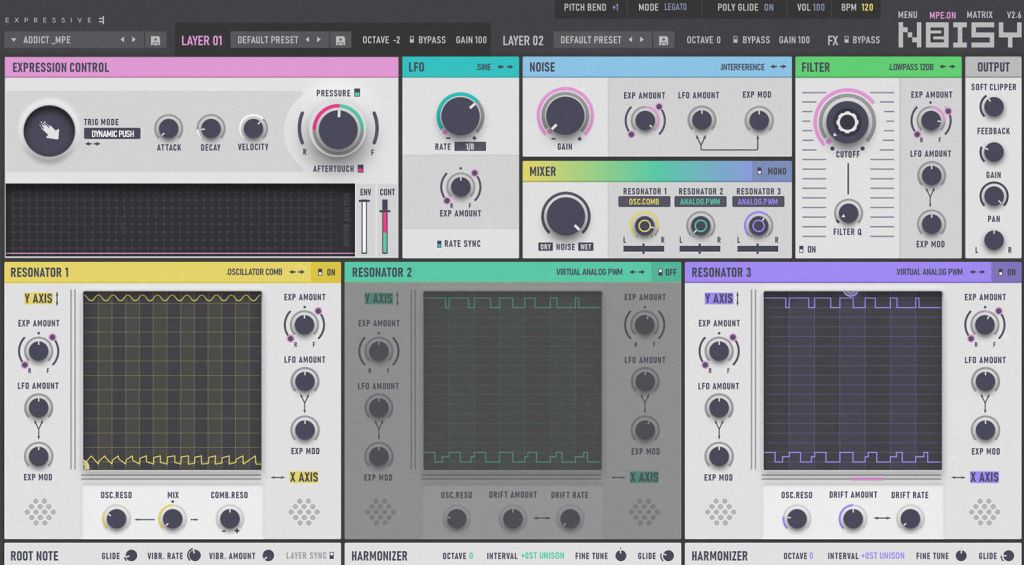Save Layer 02 preset with disk icon
Screen dimensions: 1024x565
664,40
